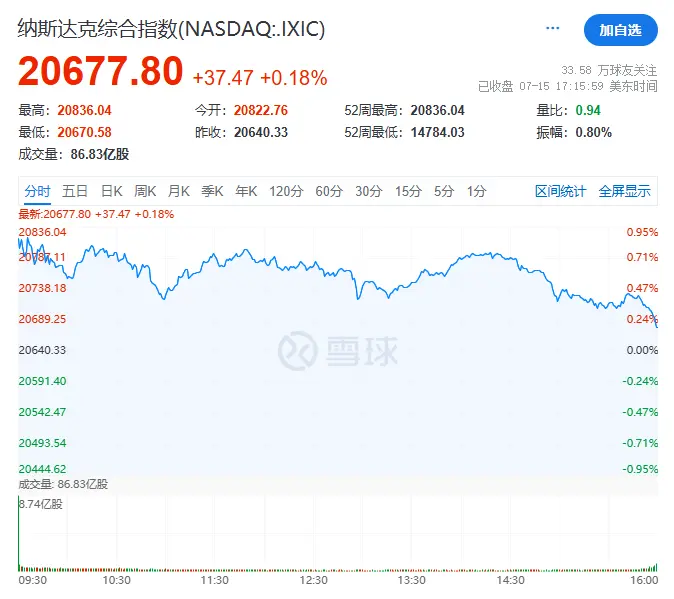Select the 年K yearly chart tab
The image size is (674, 599).
pos(246,191)
